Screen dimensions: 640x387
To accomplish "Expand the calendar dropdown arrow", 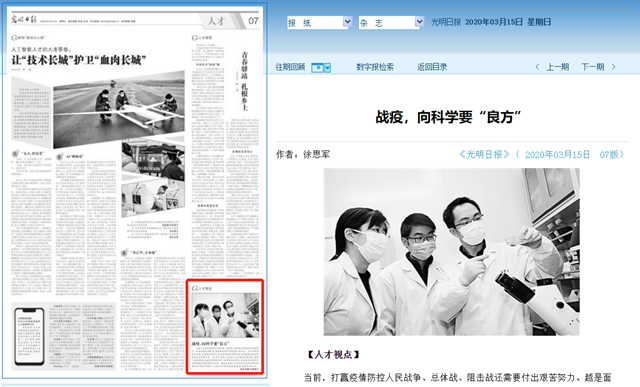I will pos(327,68).
